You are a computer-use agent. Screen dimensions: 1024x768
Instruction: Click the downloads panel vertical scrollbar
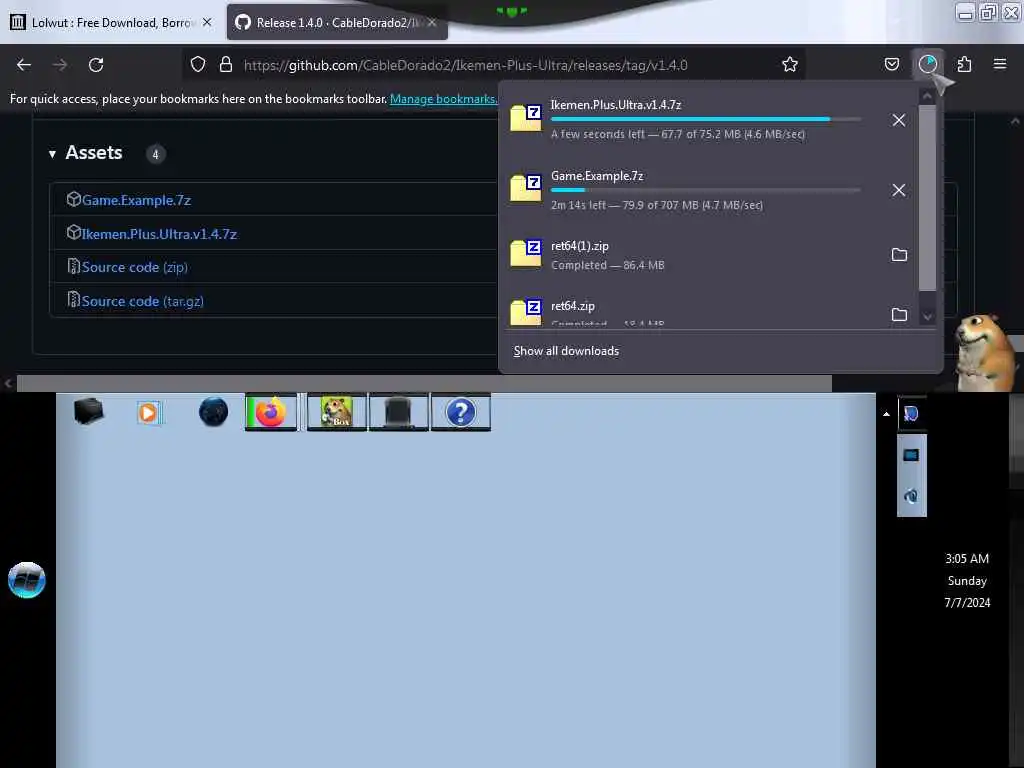(927, 196)
